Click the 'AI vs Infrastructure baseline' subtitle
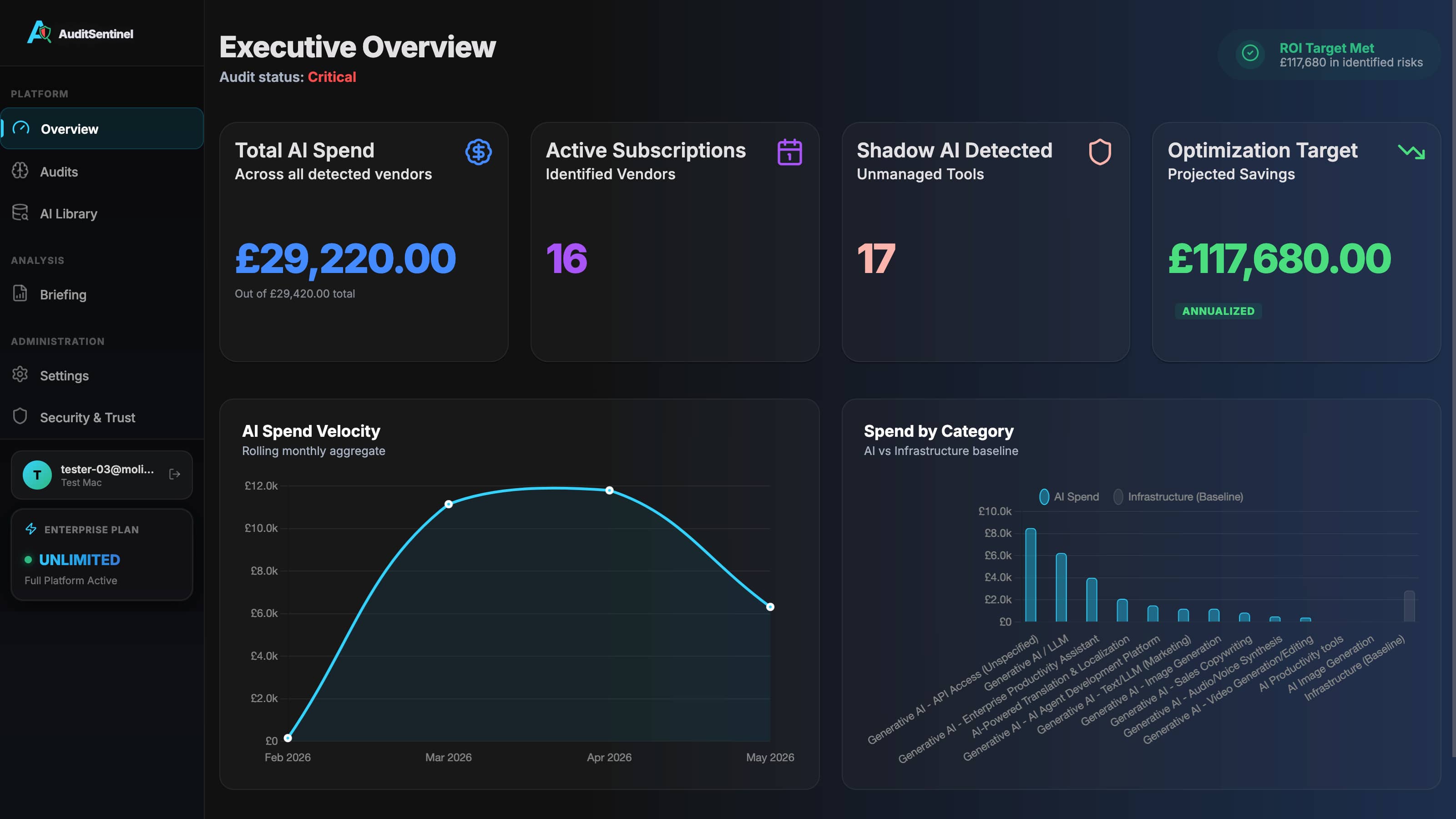Screen dimensions: 1456x819 click(x=941, y=450)
